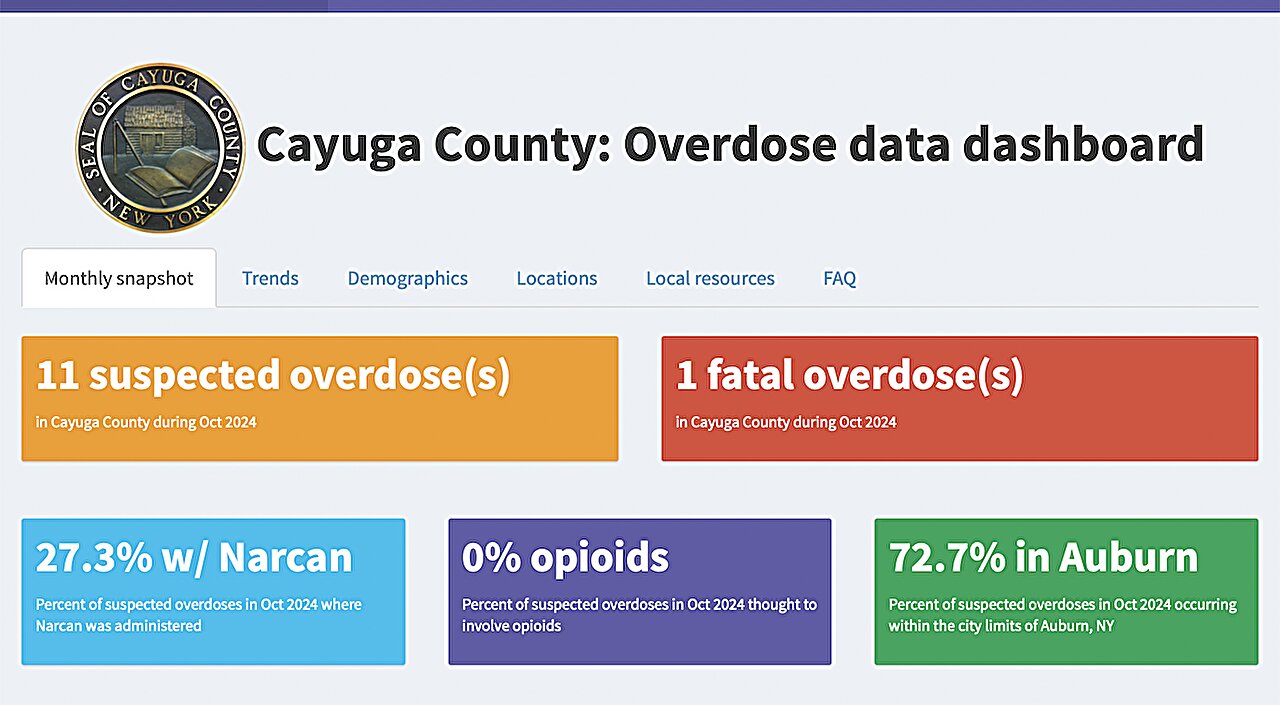Click the '11 suspected overdose(s)' heading

point(273,375)
